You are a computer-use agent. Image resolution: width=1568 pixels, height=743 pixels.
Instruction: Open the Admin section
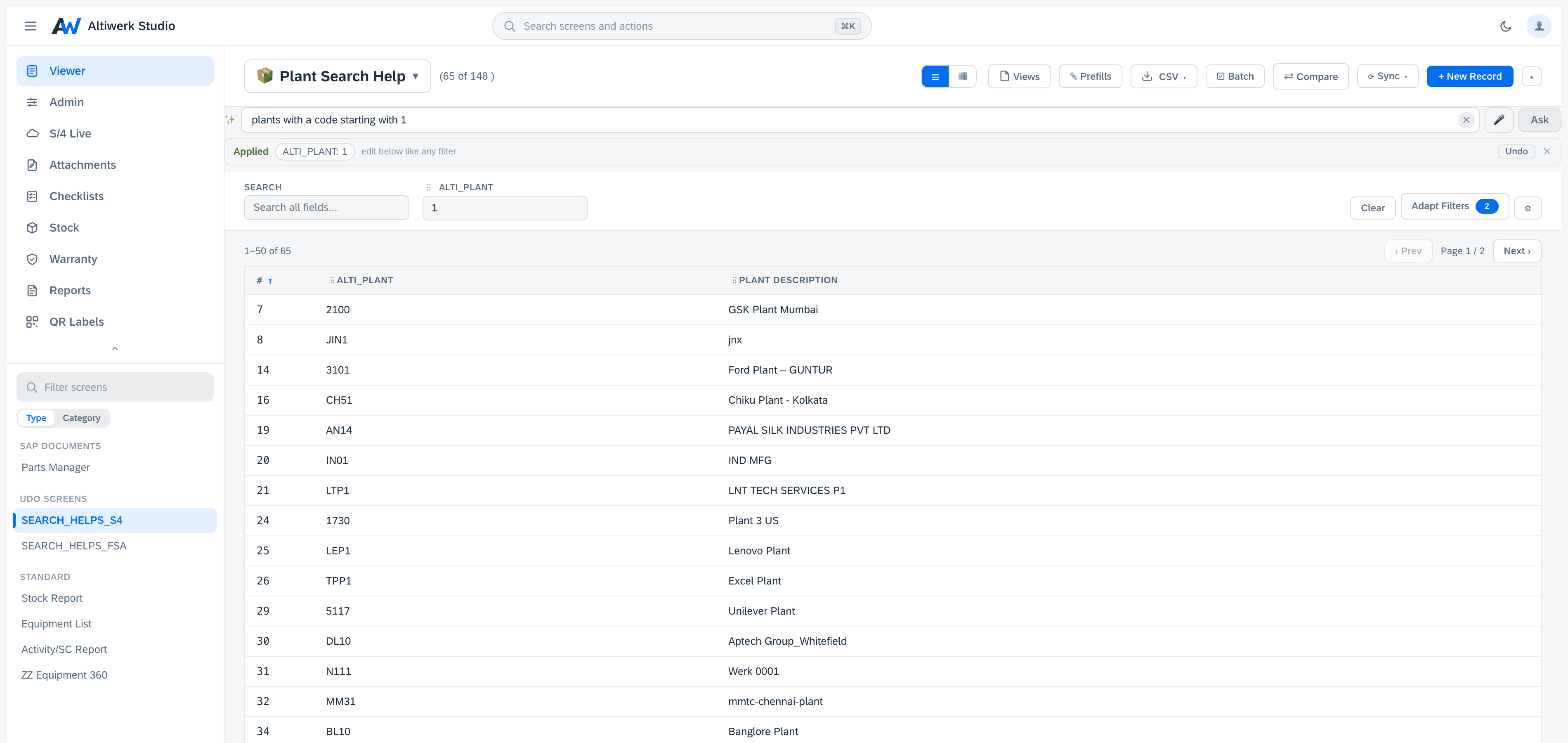tap(115, 102)
